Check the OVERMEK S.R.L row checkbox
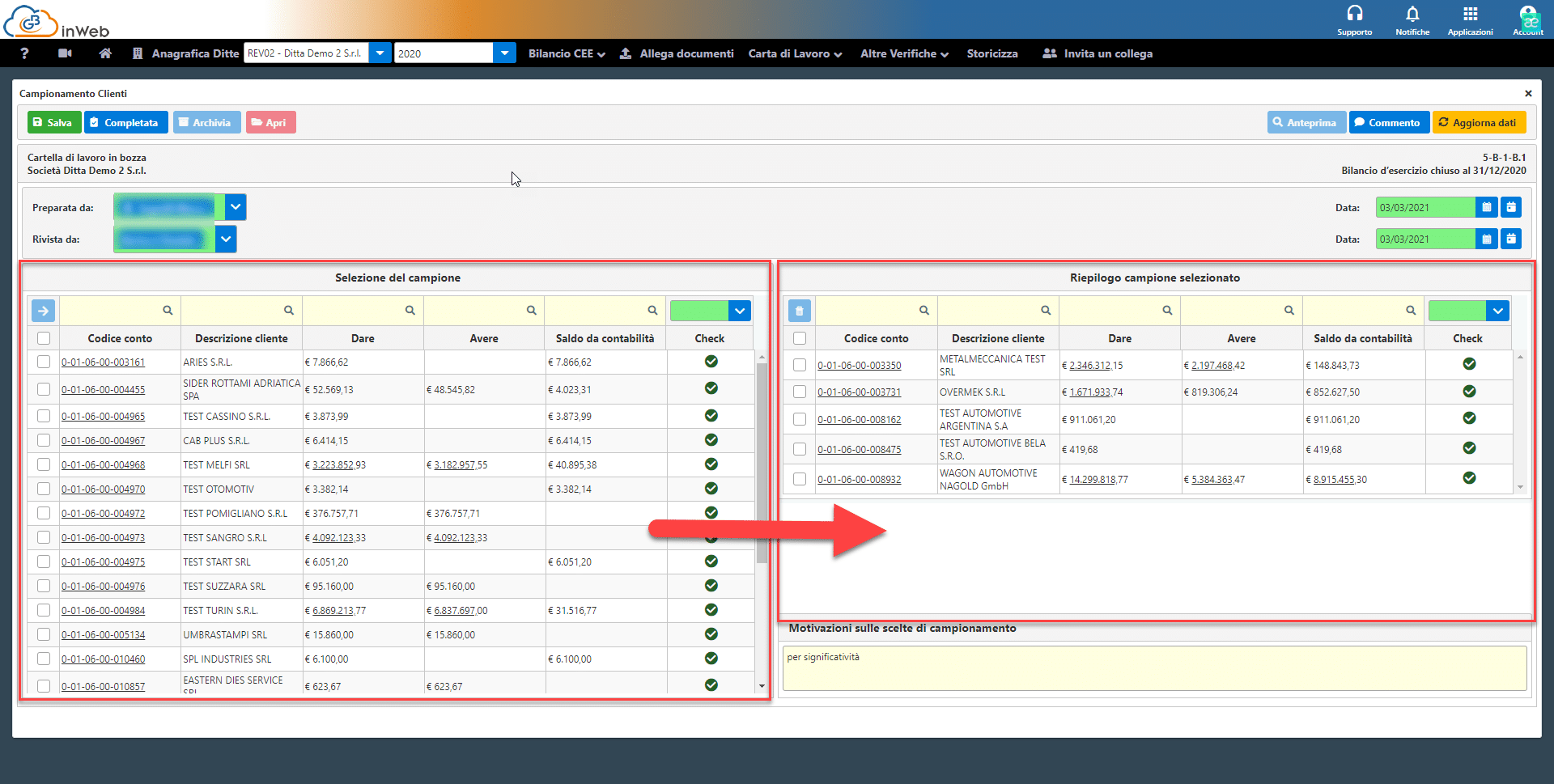1554x784 pixels. [x=800, y=392]
